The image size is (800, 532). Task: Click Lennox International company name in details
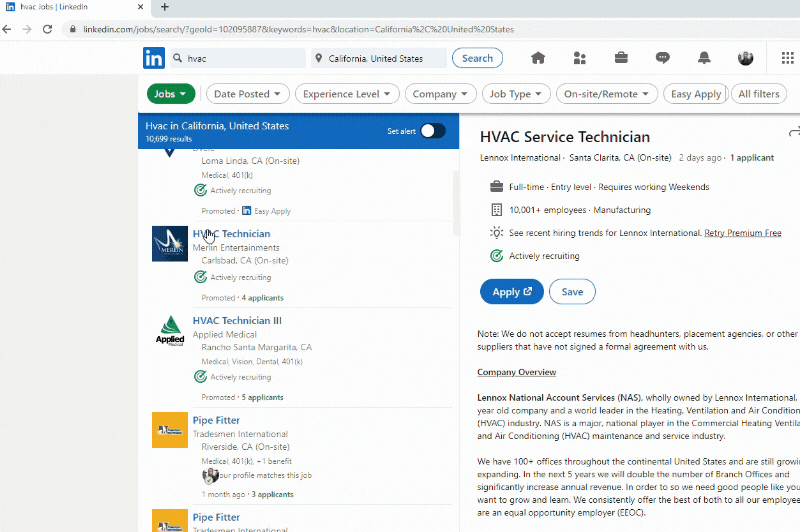520,158
